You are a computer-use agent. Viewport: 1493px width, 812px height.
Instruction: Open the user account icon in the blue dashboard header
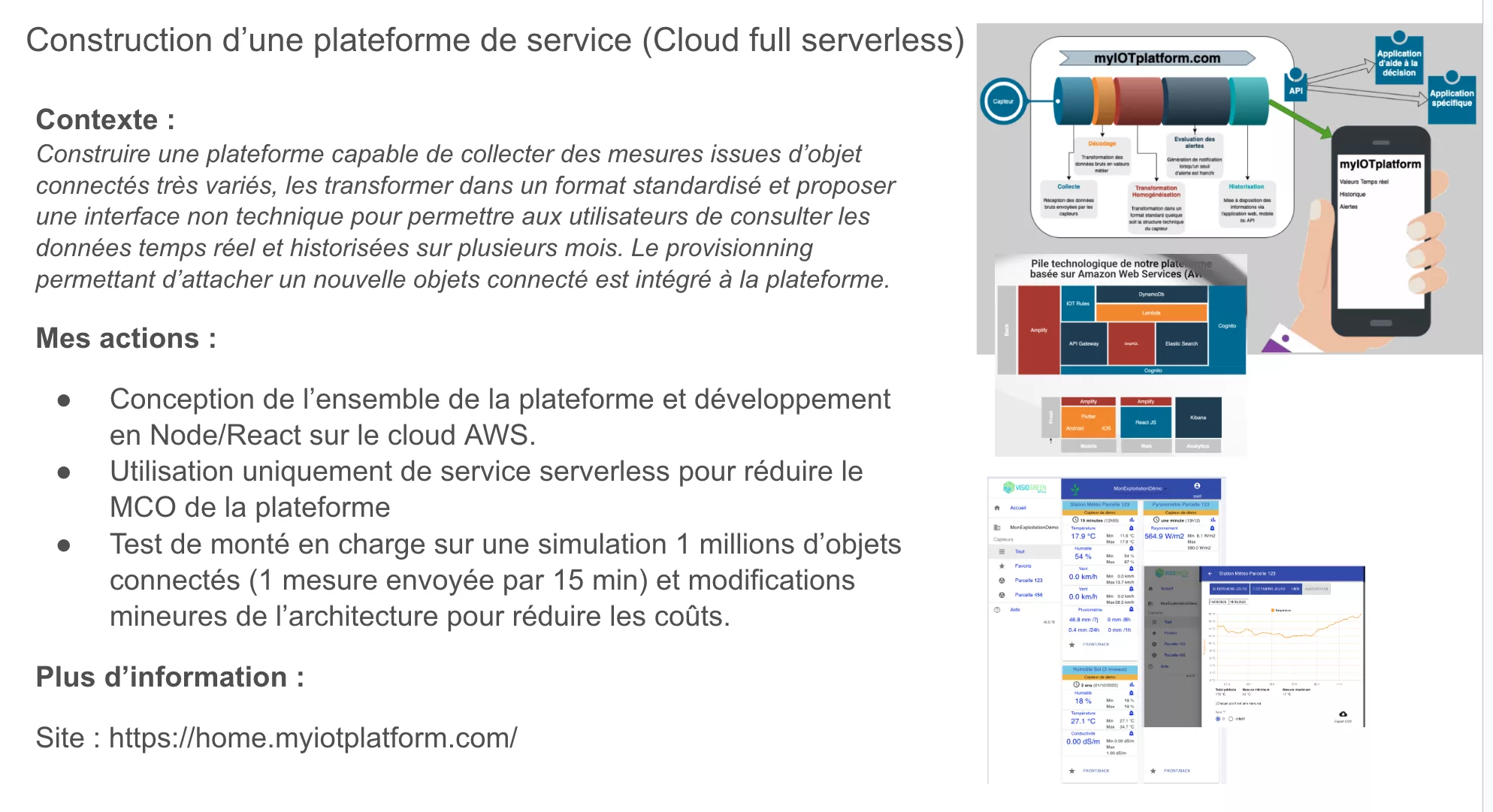coord(1197,486)
